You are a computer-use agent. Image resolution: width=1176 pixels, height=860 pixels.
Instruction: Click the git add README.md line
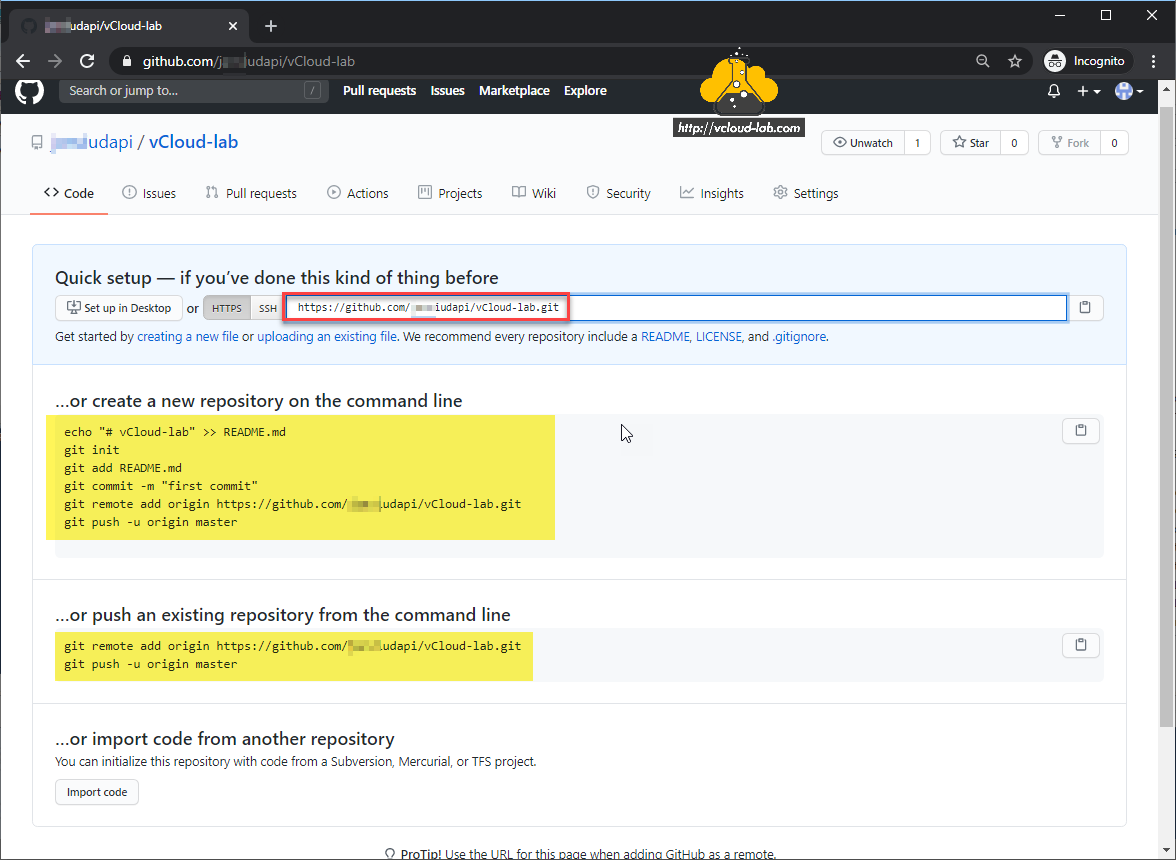tap(123, 468)
